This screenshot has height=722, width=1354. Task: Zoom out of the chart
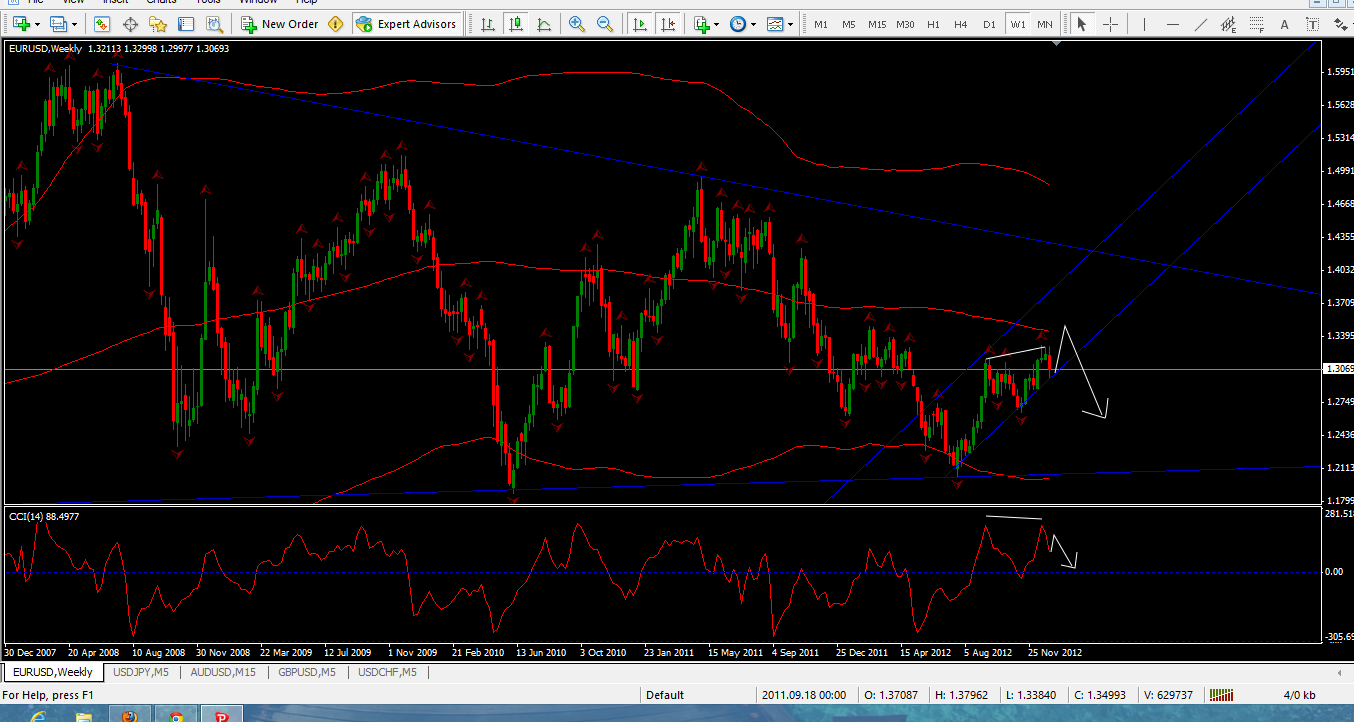pyautogui.click(x=604, y=24)
